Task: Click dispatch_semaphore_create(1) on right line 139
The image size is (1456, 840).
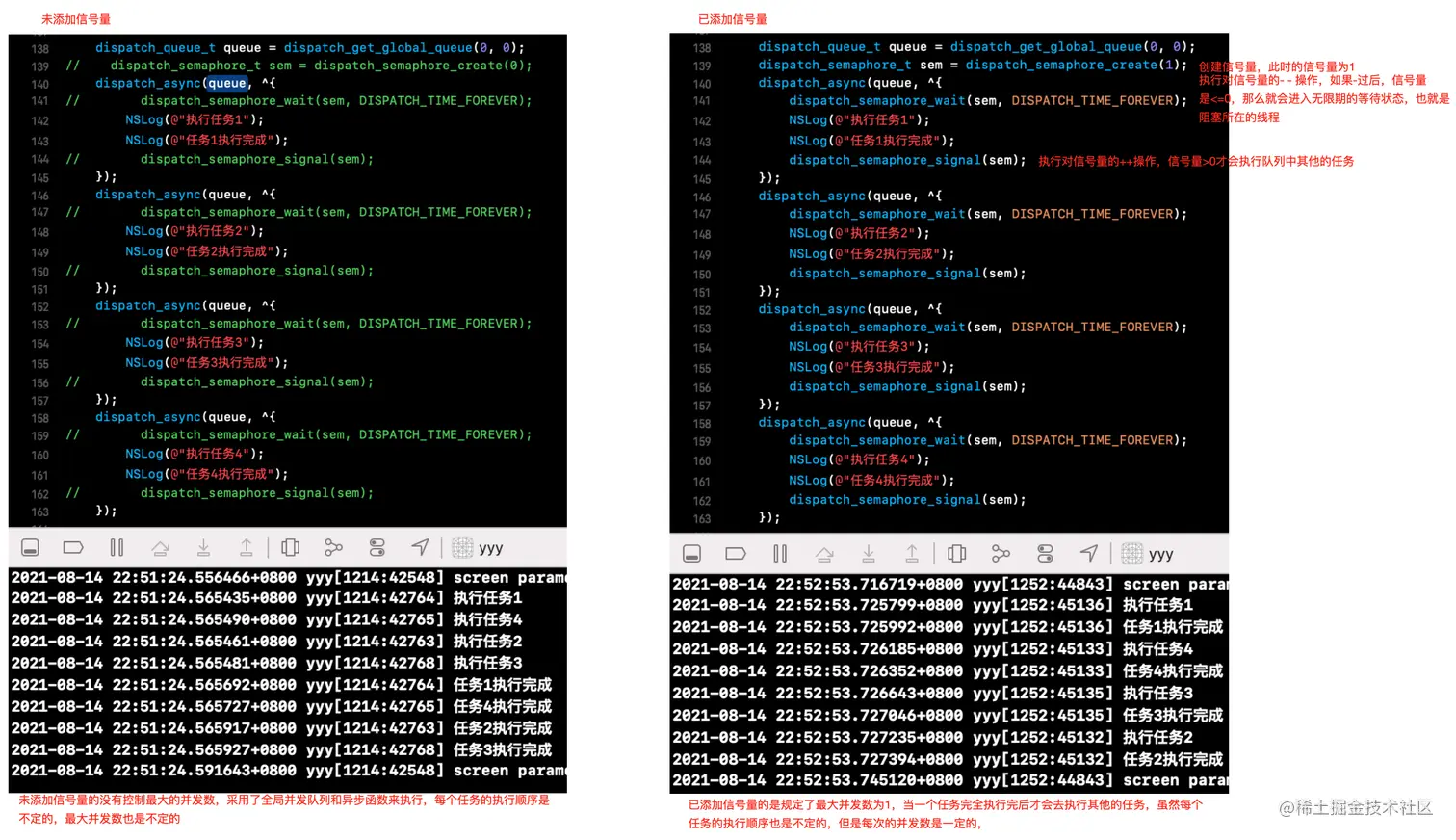Action: (1077, 65)
